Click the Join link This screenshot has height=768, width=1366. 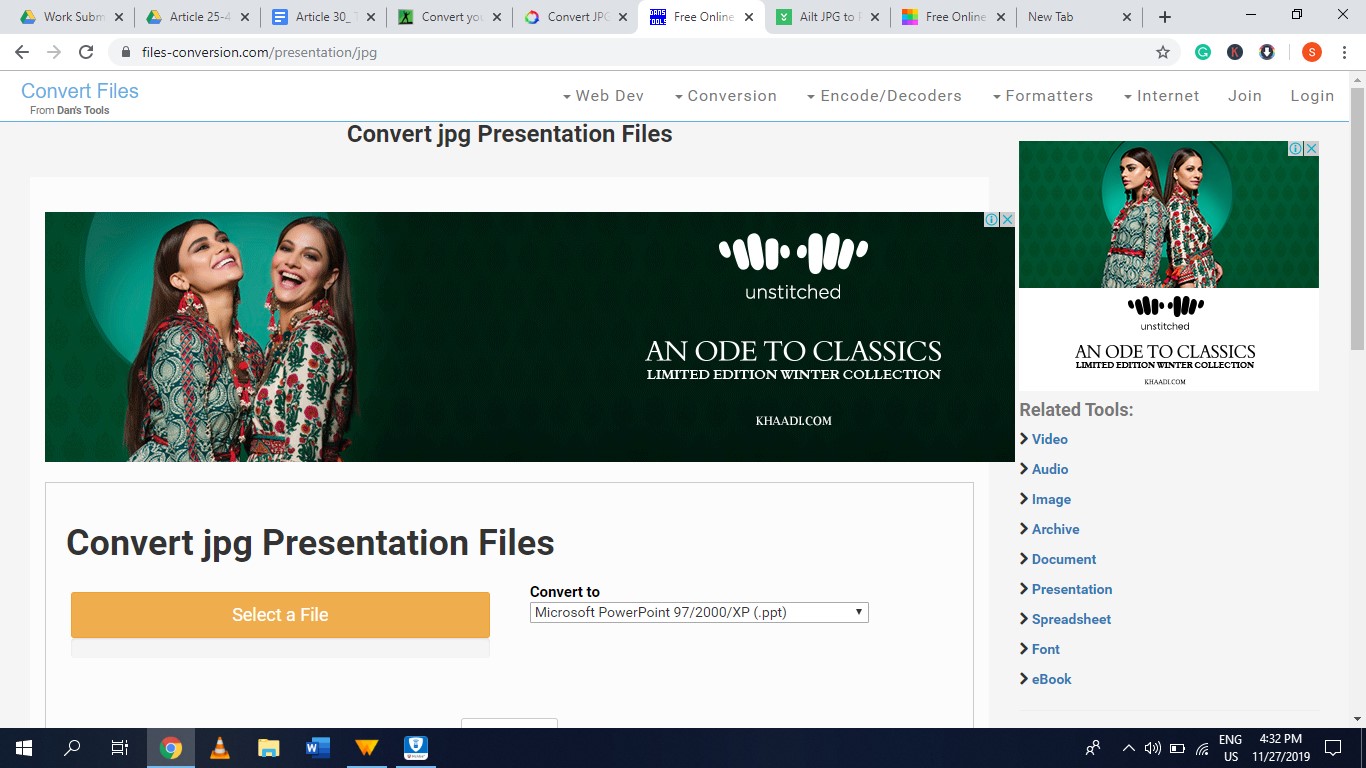click(1245, 96)
